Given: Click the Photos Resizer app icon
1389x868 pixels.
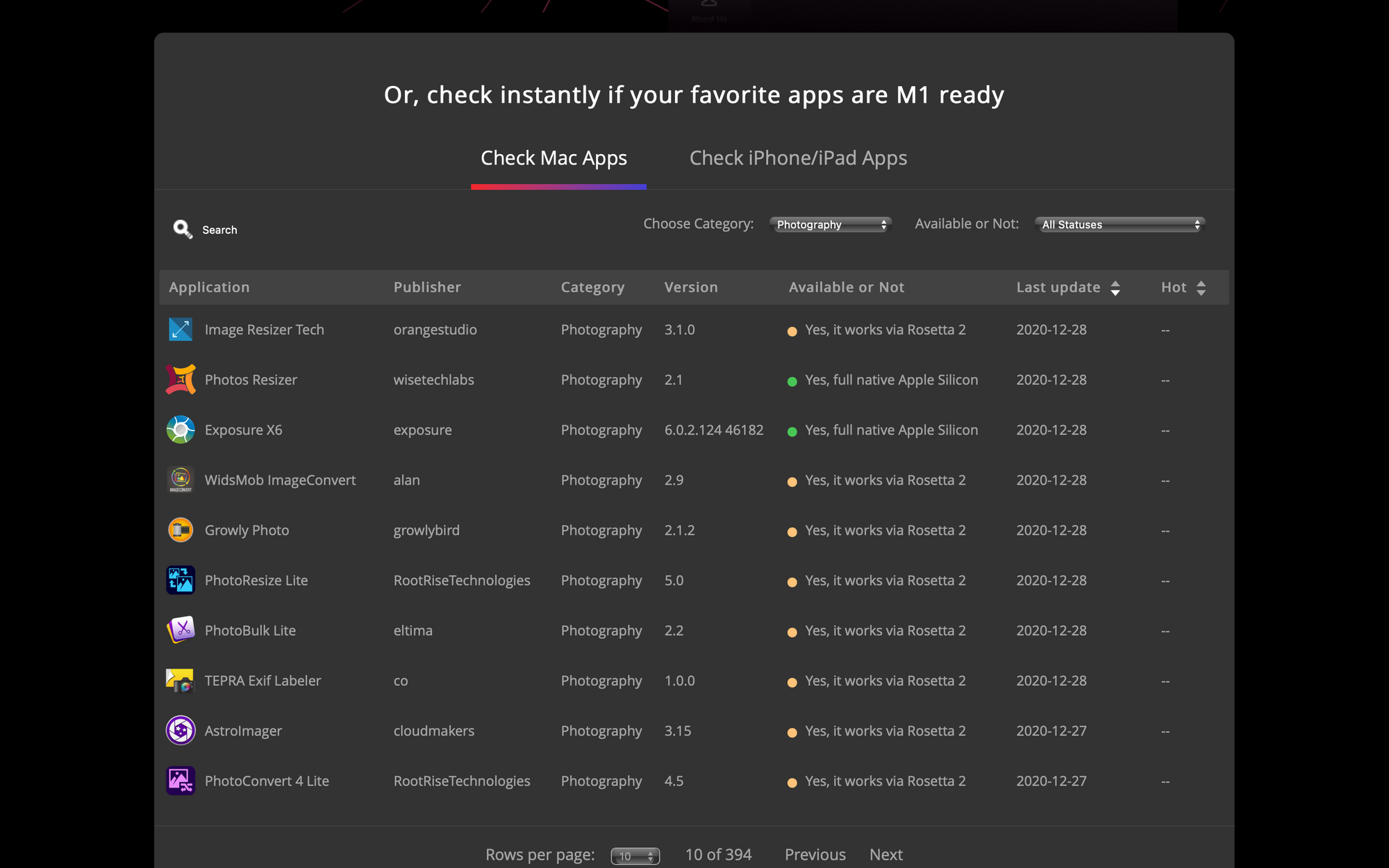Looking at the screenshot, I should pos(181,380).
